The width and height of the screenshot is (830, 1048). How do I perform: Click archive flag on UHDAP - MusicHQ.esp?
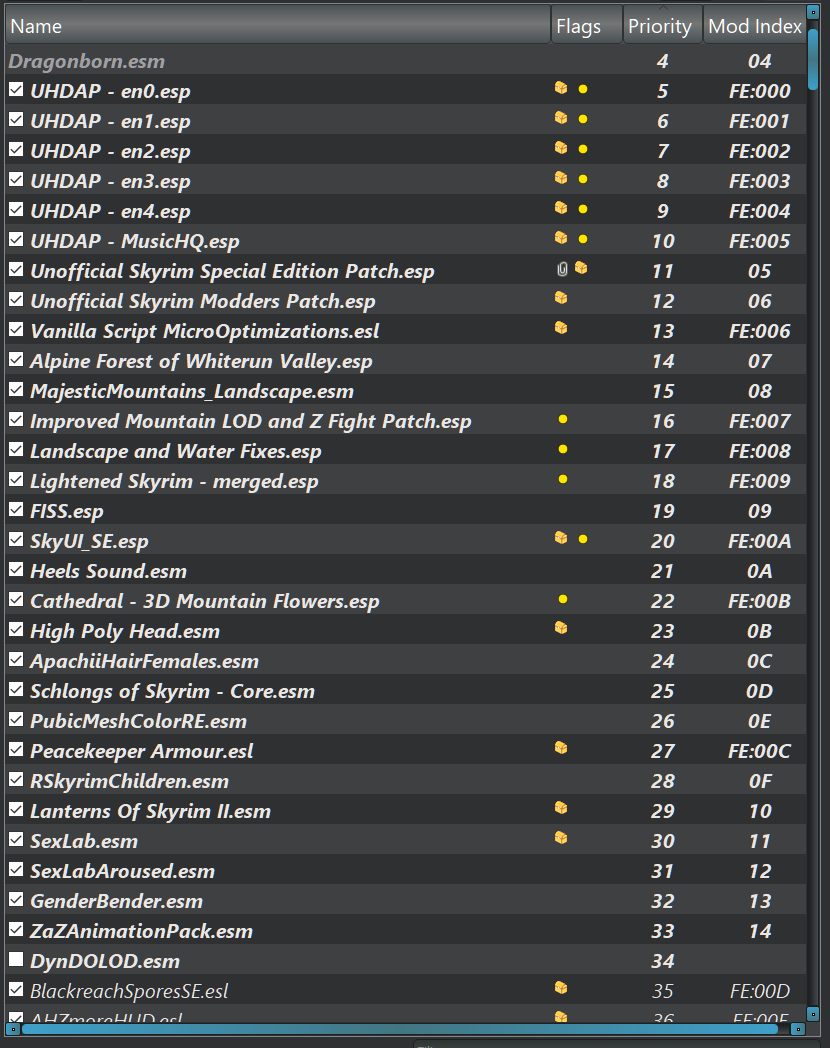tap(561, 237)
